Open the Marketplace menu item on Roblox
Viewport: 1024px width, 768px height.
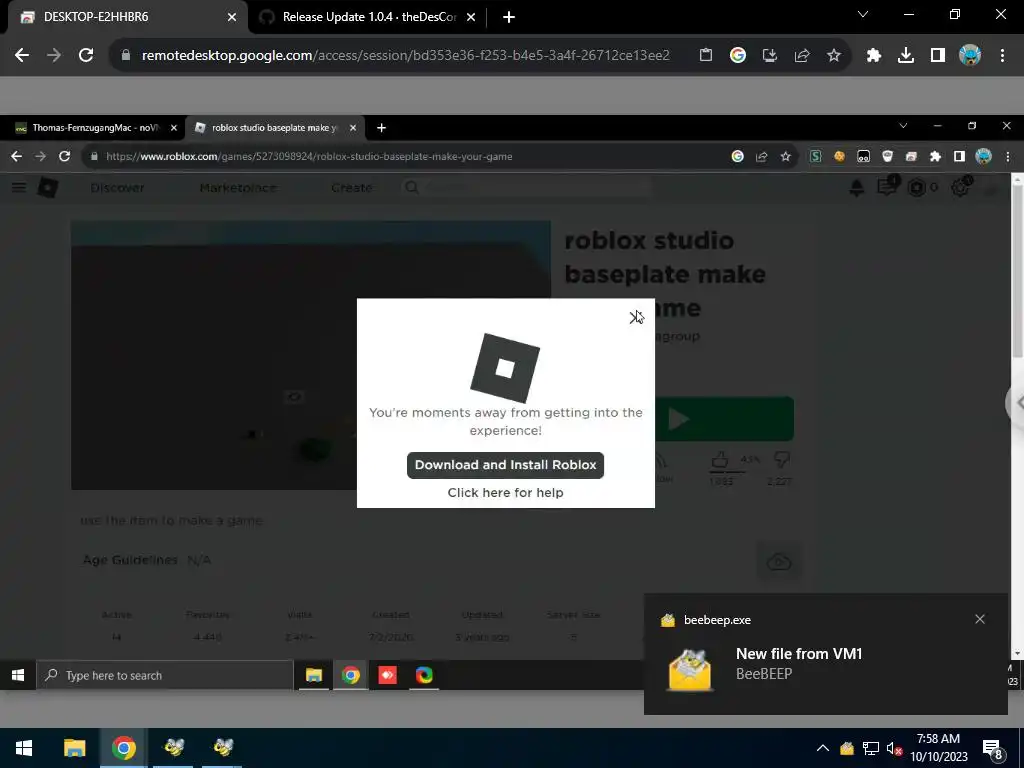click(x=238, y=188)
